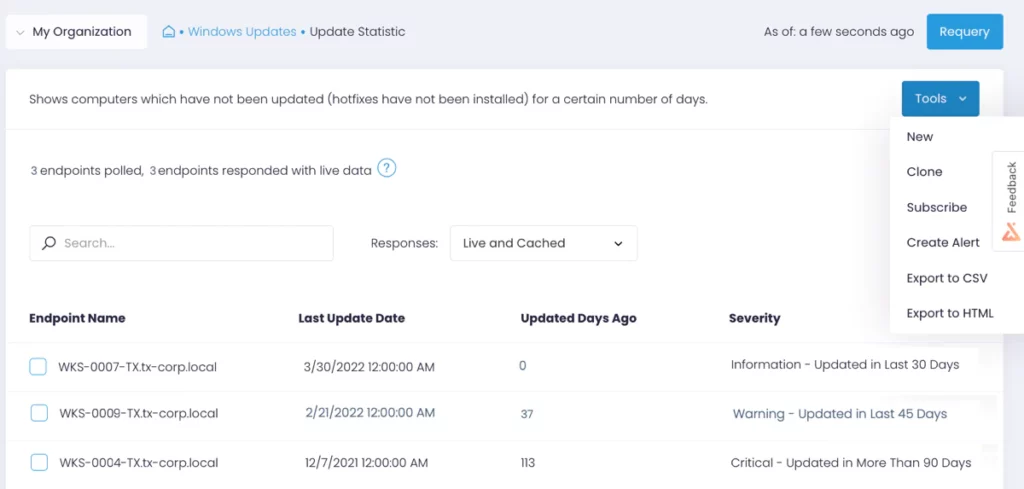Click the home icon in breadcrumb
Viewport: 1024px width, 489px height.
pyautogui.click(x=168, y=31)
